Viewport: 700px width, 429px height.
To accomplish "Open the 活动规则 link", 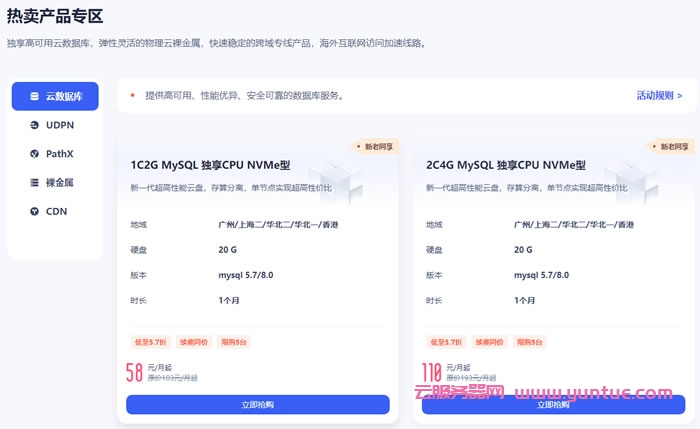I will 659,96.
